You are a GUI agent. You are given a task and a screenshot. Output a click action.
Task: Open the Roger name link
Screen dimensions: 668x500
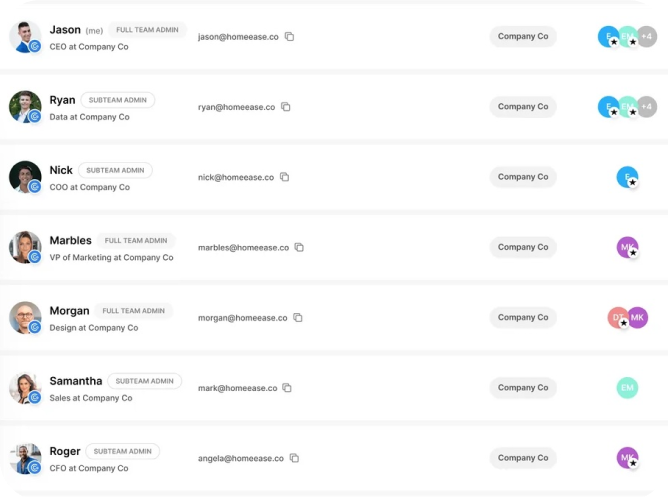[65, 451]
